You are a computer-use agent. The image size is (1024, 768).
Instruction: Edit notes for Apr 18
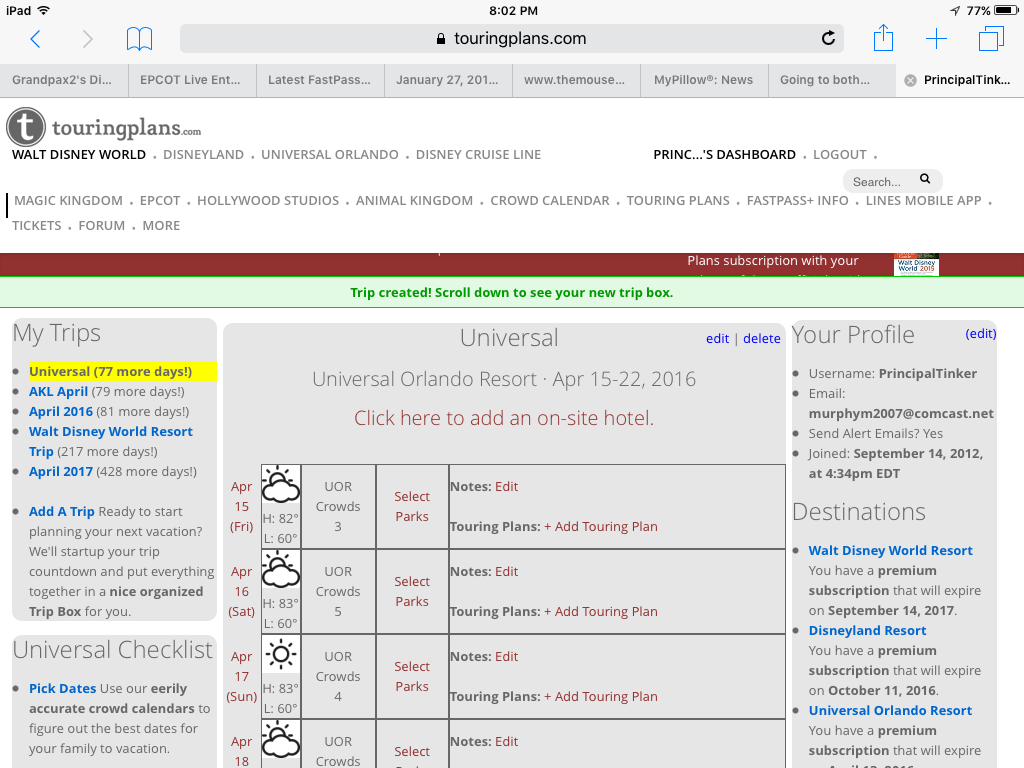pos(506,741)
